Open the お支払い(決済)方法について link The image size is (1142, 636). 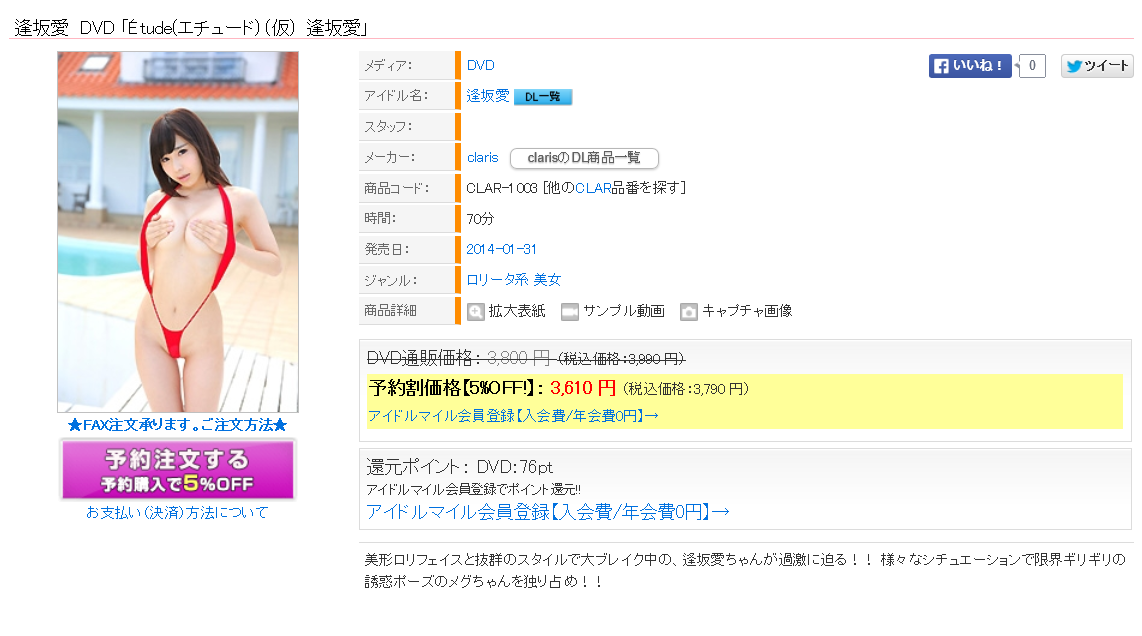177,513
